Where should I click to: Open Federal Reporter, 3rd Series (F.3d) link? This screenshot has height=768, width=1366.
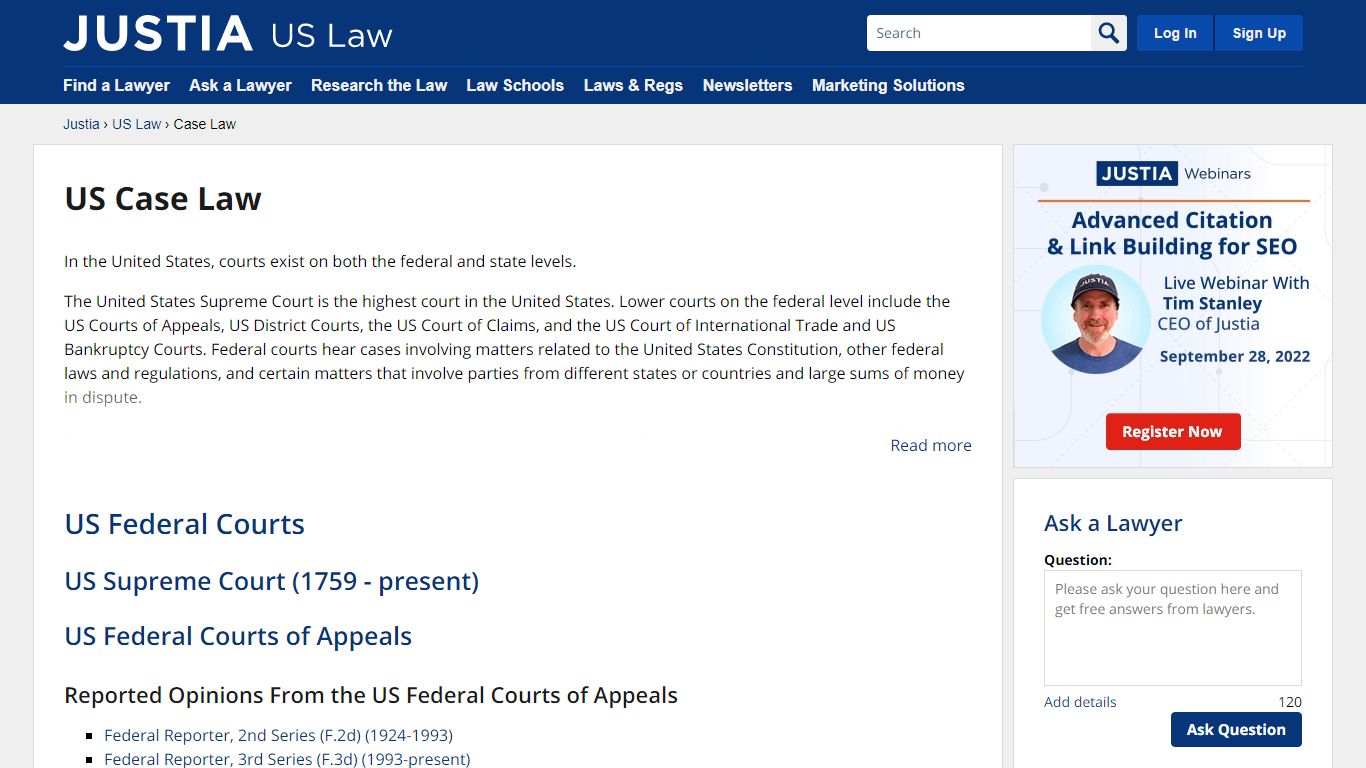[x=287, y=759]
